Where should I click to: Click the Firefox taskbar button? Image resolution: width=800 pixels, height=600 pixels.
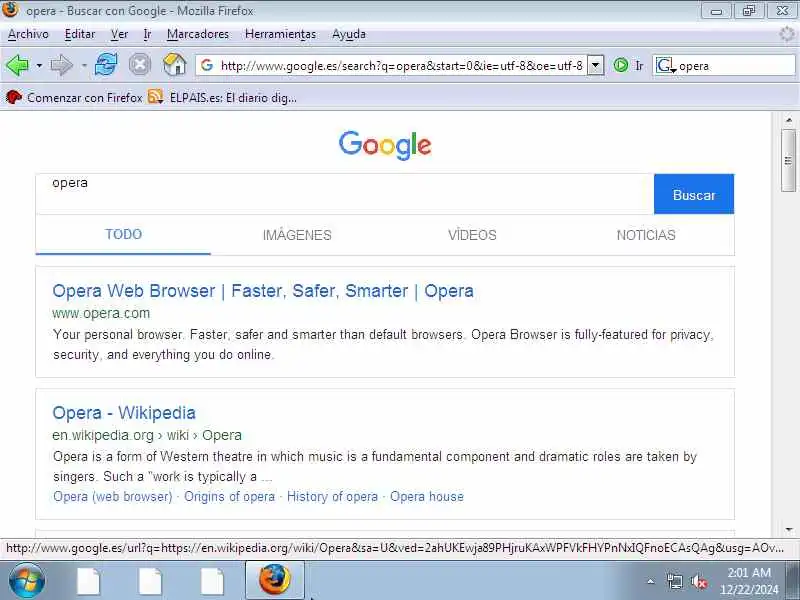(x=274, y=580)
